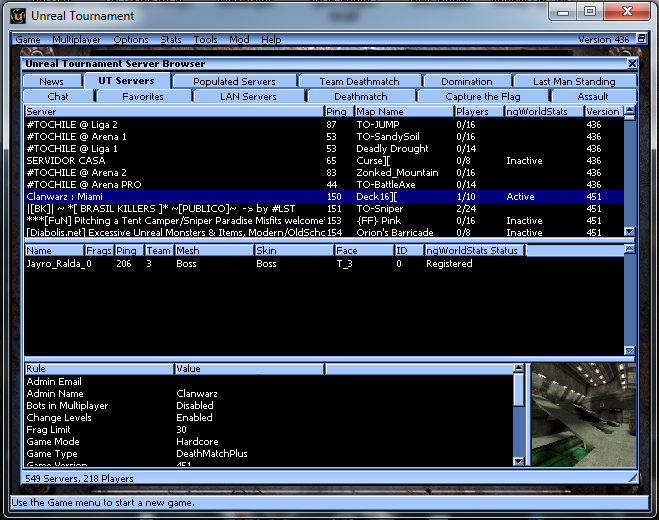Switch to the Favorites tab
659x520 pixels.
pos(143,96)
